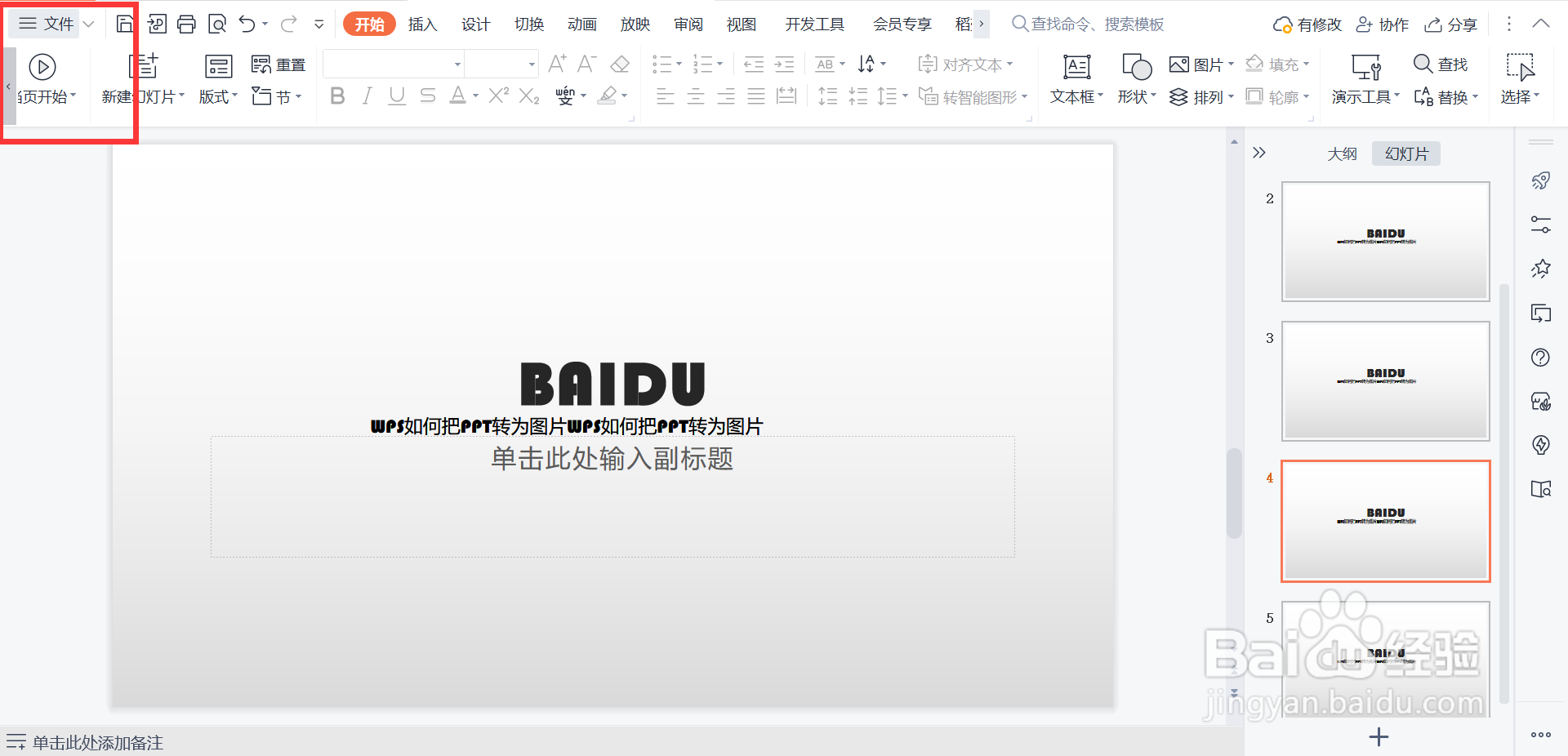Open Print Preview icon
Image resolution: width=1568 pixels, height=756 pixels.
217,24
